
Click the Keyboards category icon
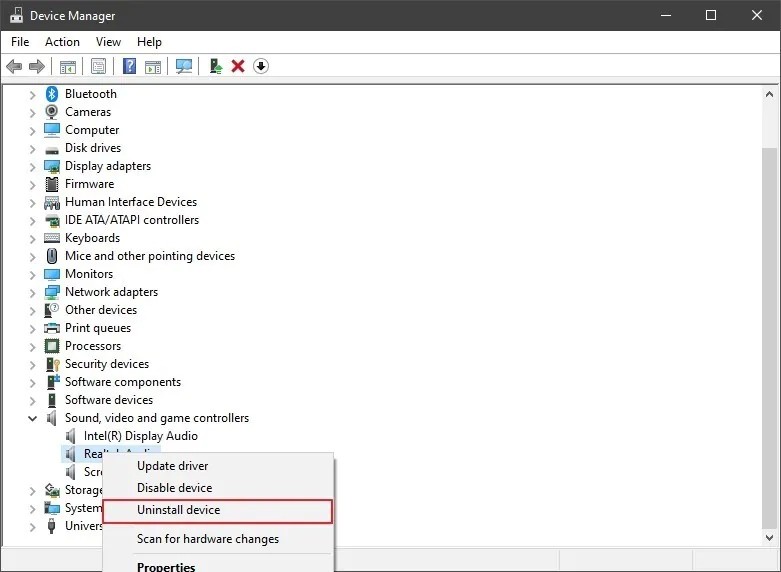tap(52, 238)
